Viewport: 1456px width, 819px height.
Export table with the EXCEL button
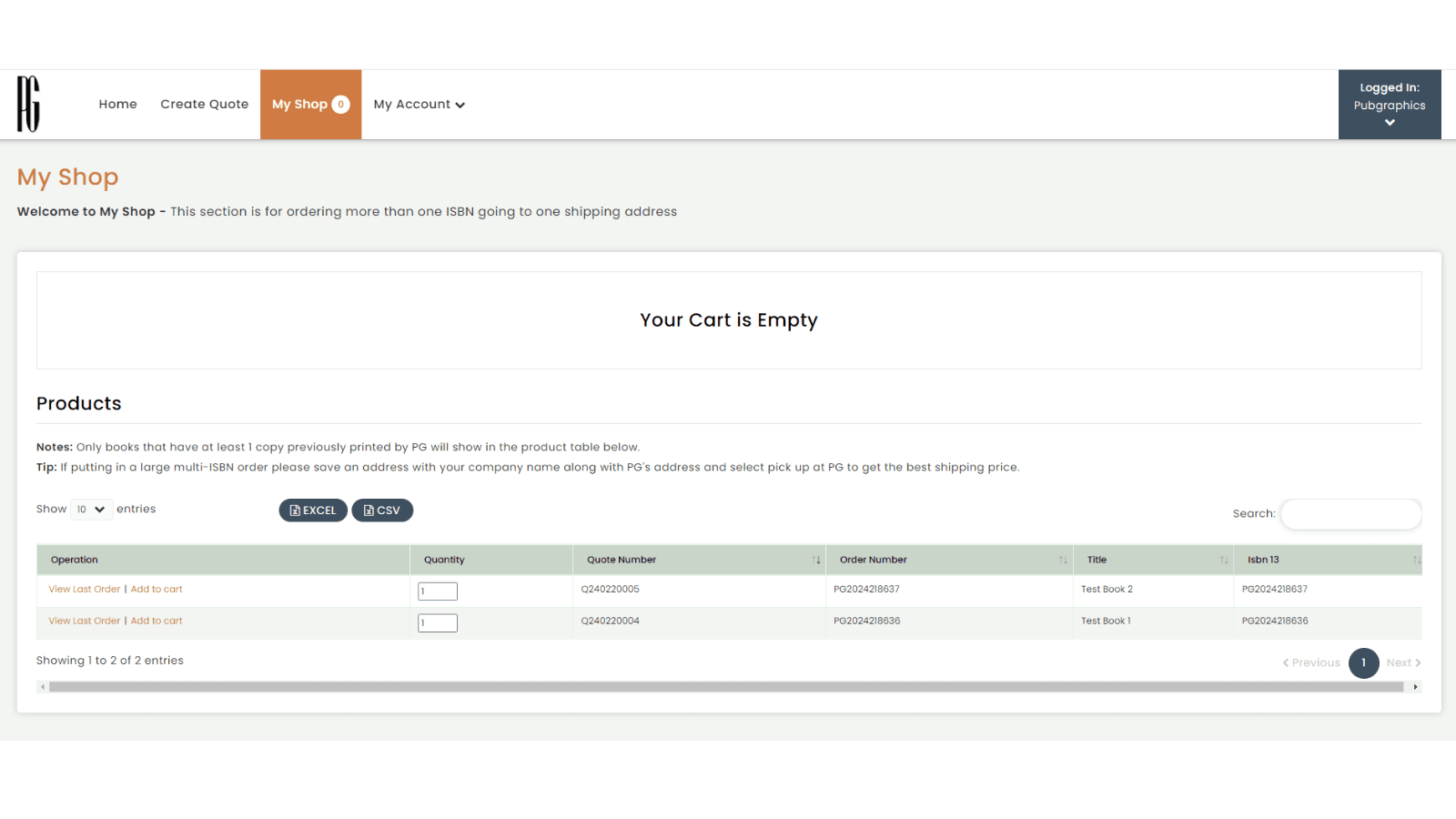313,511
